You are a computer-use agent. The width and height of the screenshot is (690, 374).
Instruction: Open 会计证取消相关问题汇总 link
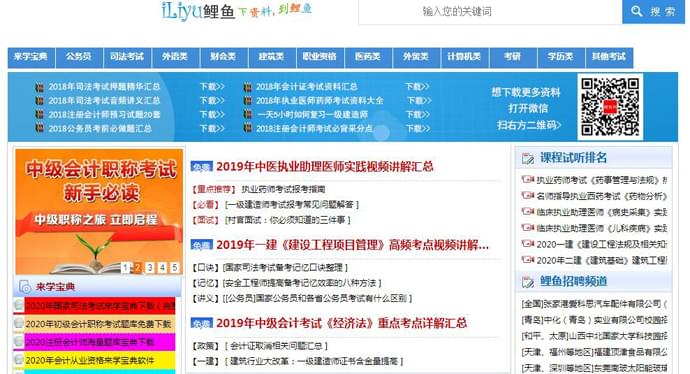tap(275, 346)
